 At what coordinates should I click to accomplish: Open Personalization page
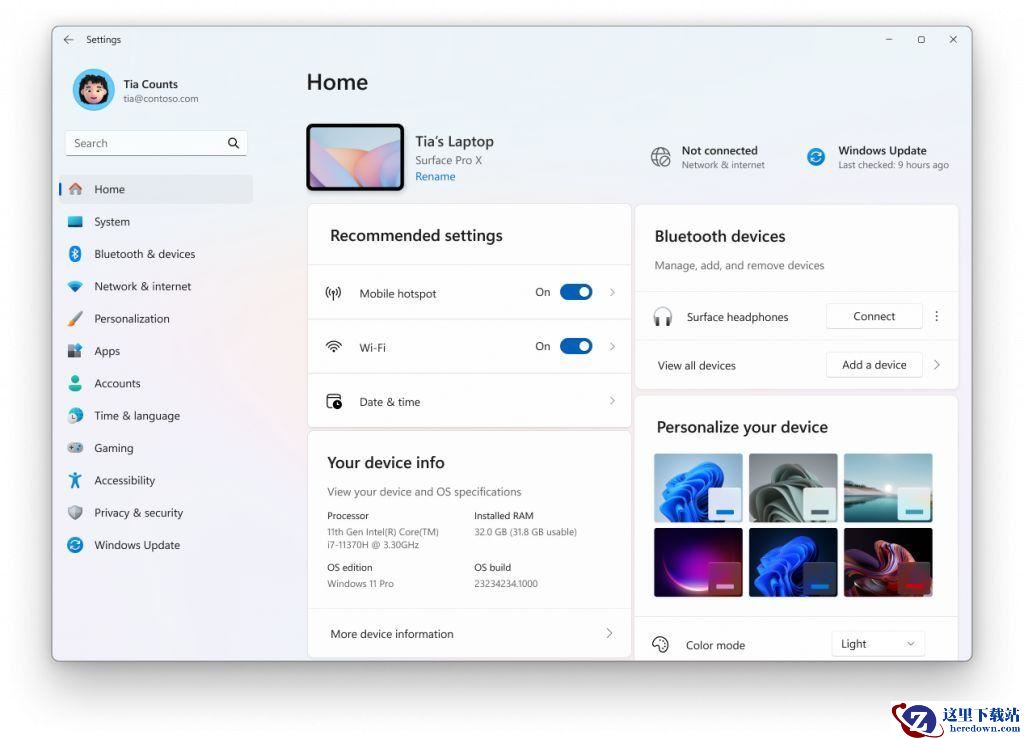coord(156,319)
